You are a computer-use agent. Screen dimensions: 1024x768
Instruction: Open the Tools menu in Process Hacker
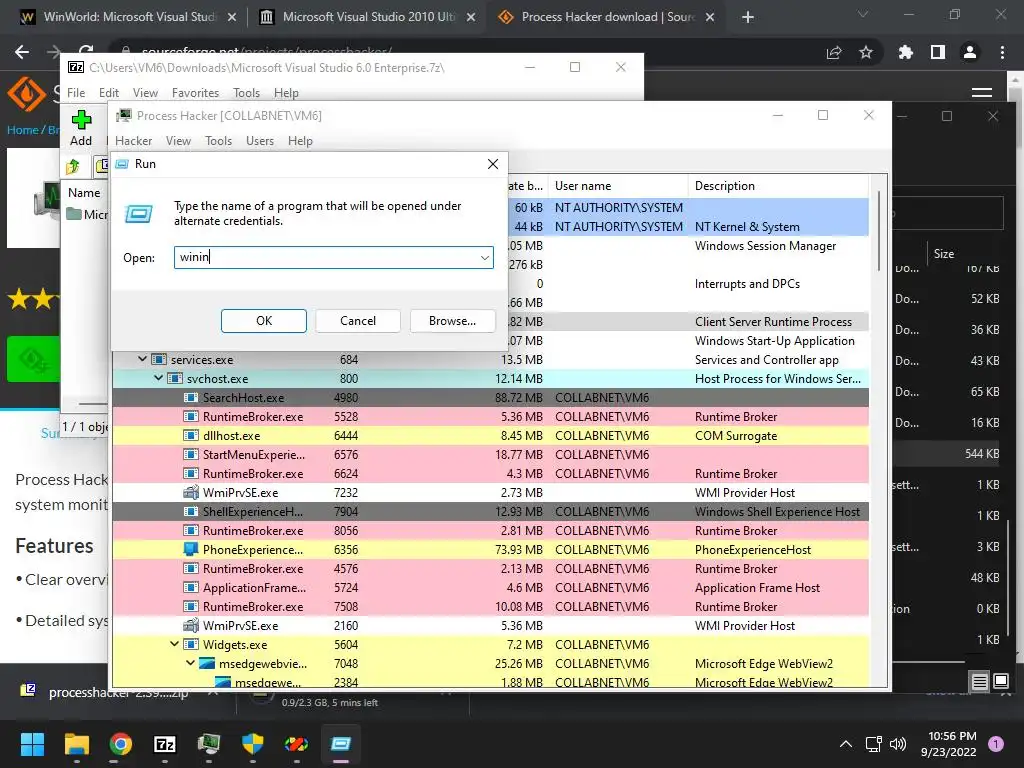click(218, 141)
